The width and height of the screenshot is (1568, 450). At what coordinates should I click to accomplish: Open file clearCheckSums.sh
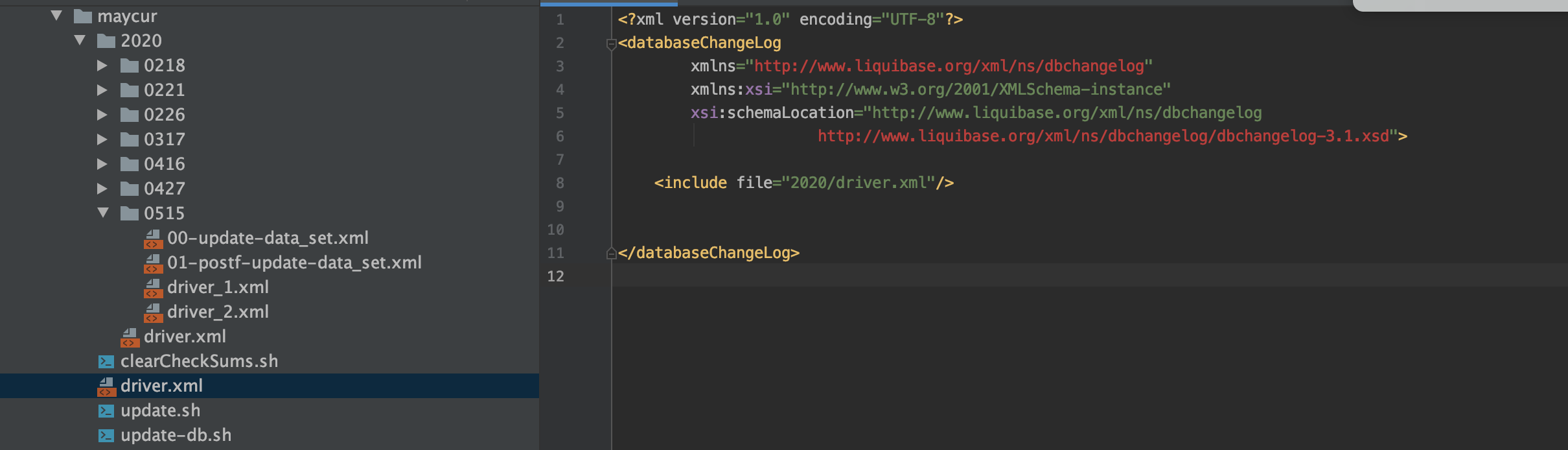[x=199, y=361]
